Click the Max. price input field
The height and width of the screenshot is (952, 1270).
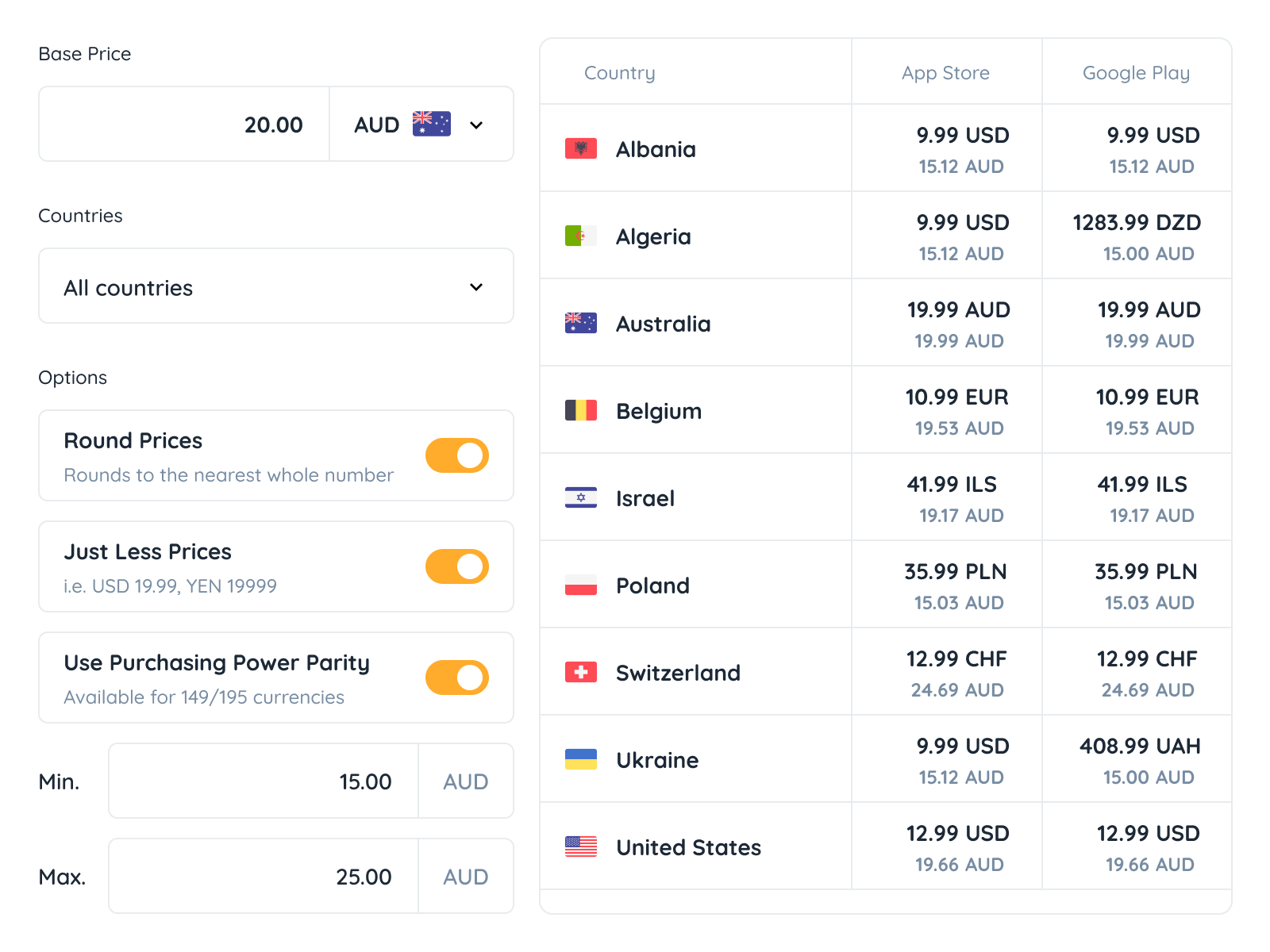(x=264, y=877)
